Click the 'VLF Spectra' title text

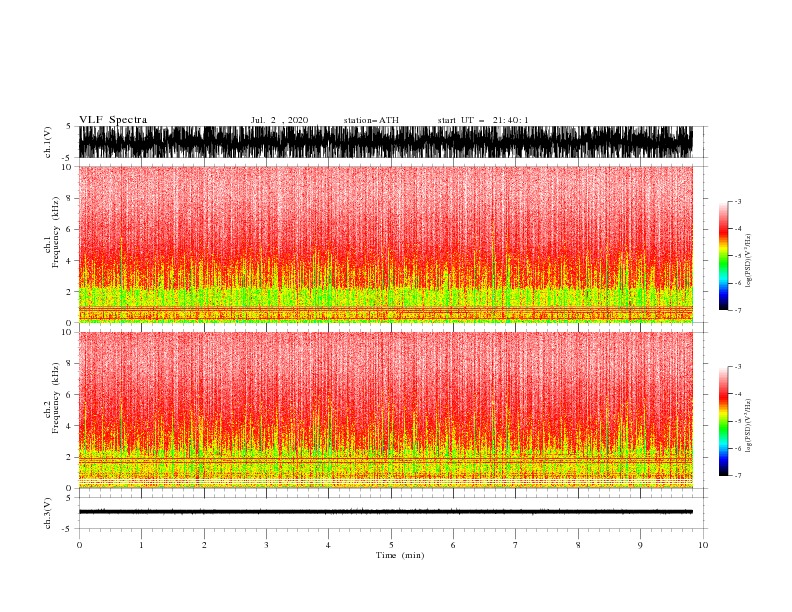click(x=113, y=120)
